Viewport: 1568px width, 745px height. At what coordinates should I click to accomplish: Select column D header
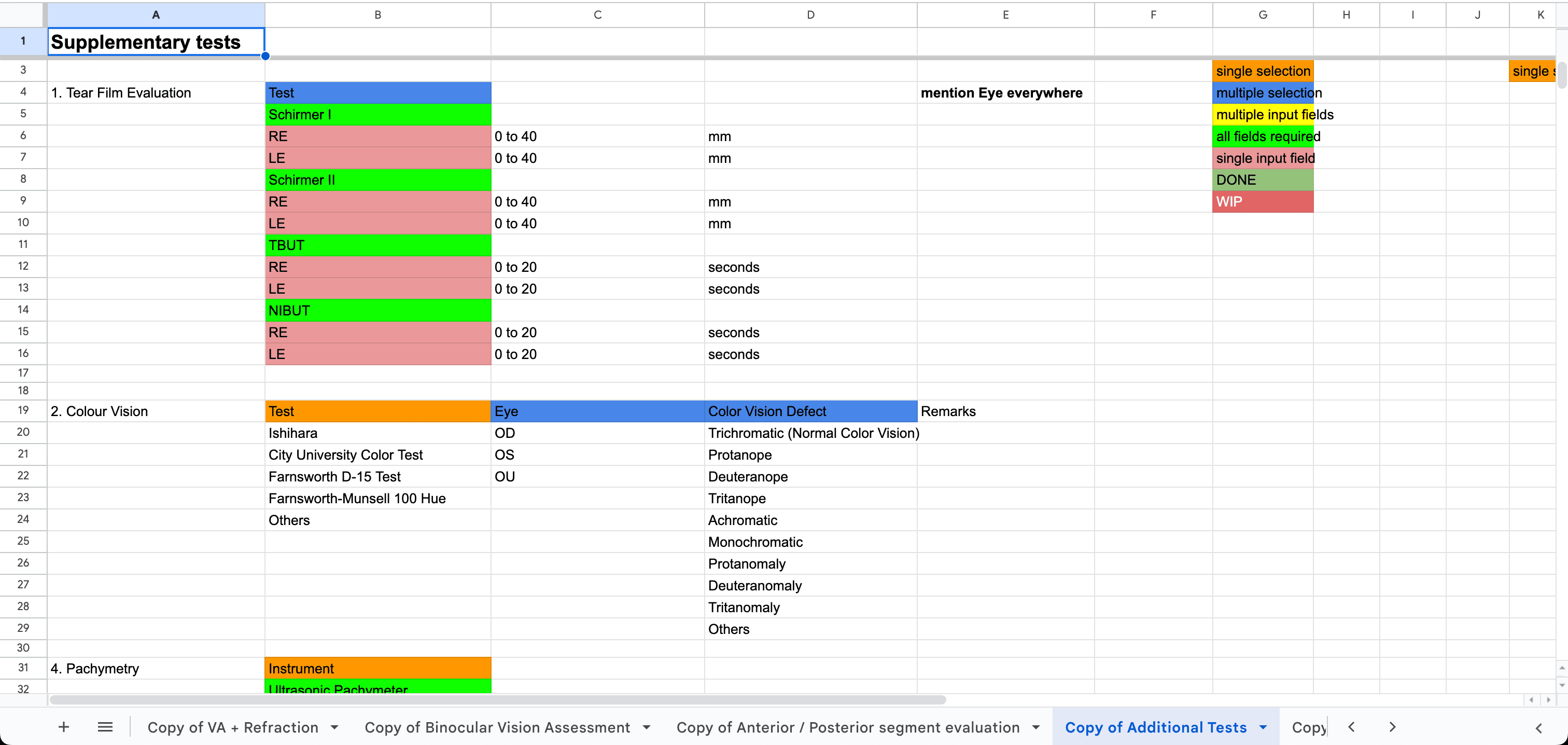tap(810, 15)
